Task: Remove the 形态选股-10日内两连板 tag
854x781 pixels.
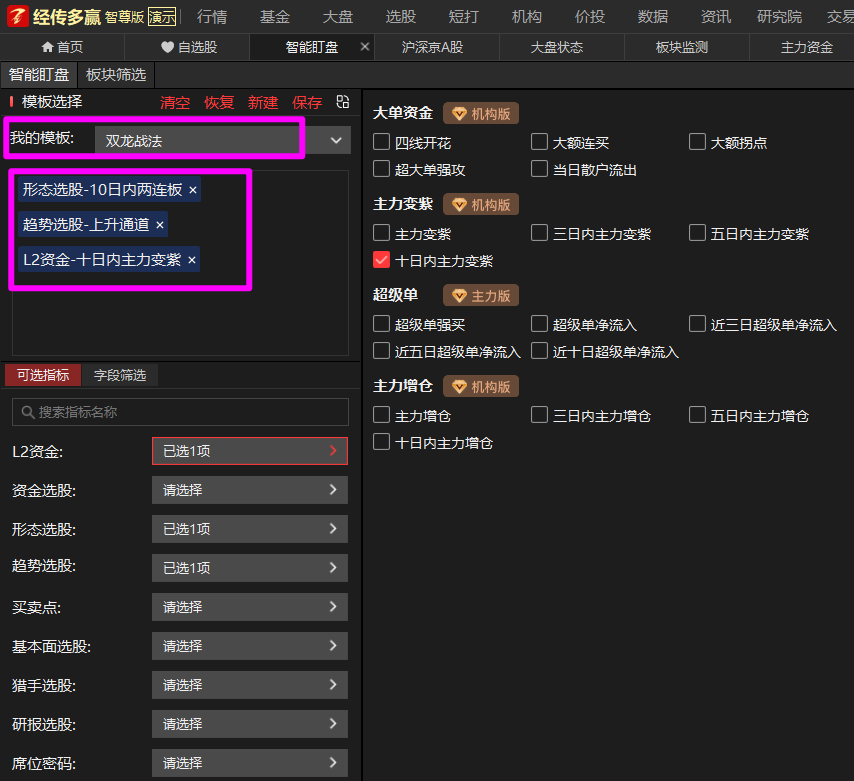Action: (193, 189)
